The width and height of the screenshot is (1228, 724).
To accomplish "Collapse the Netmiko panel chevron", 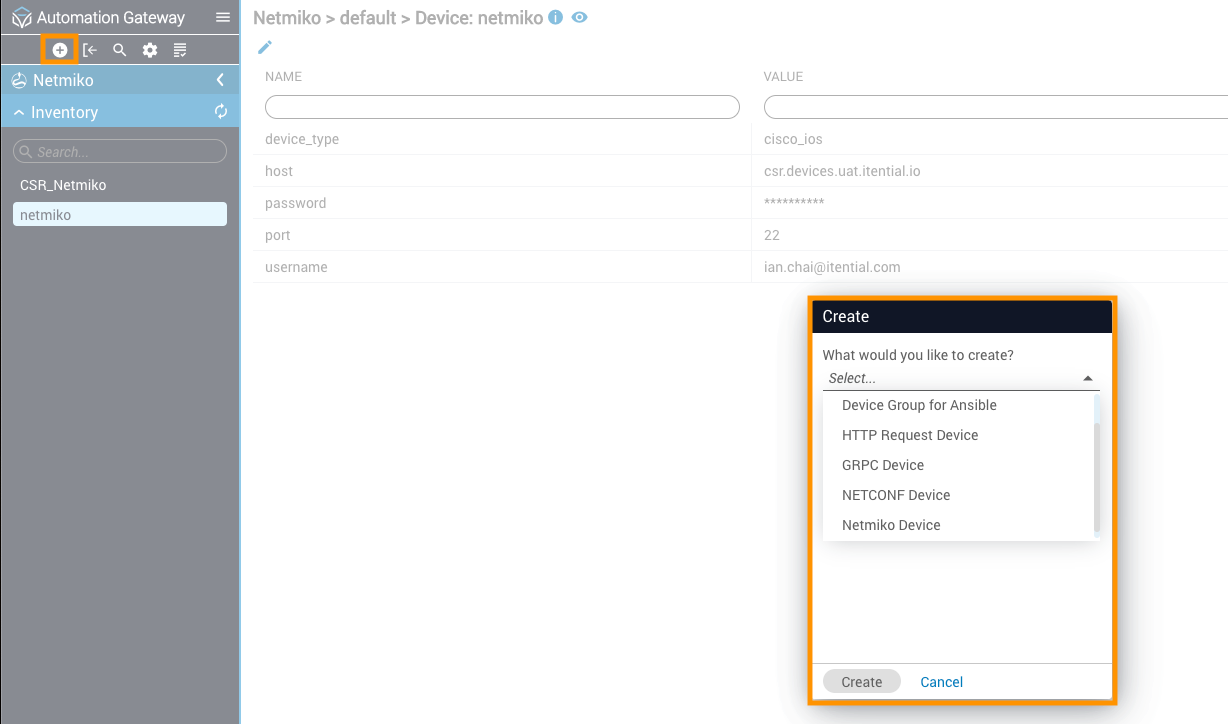I will pyautogui.click(x=220, y=80).
